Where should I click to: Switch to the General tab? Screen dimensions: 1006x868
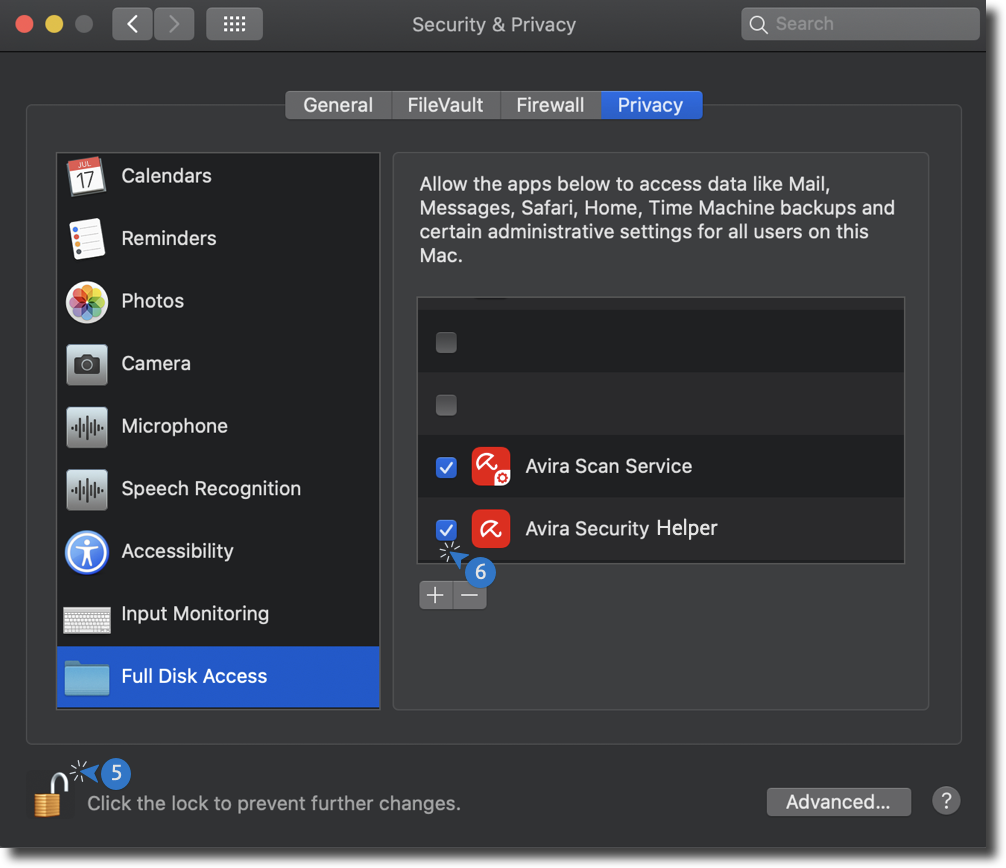pyautogui.click(x=338, y=105)
